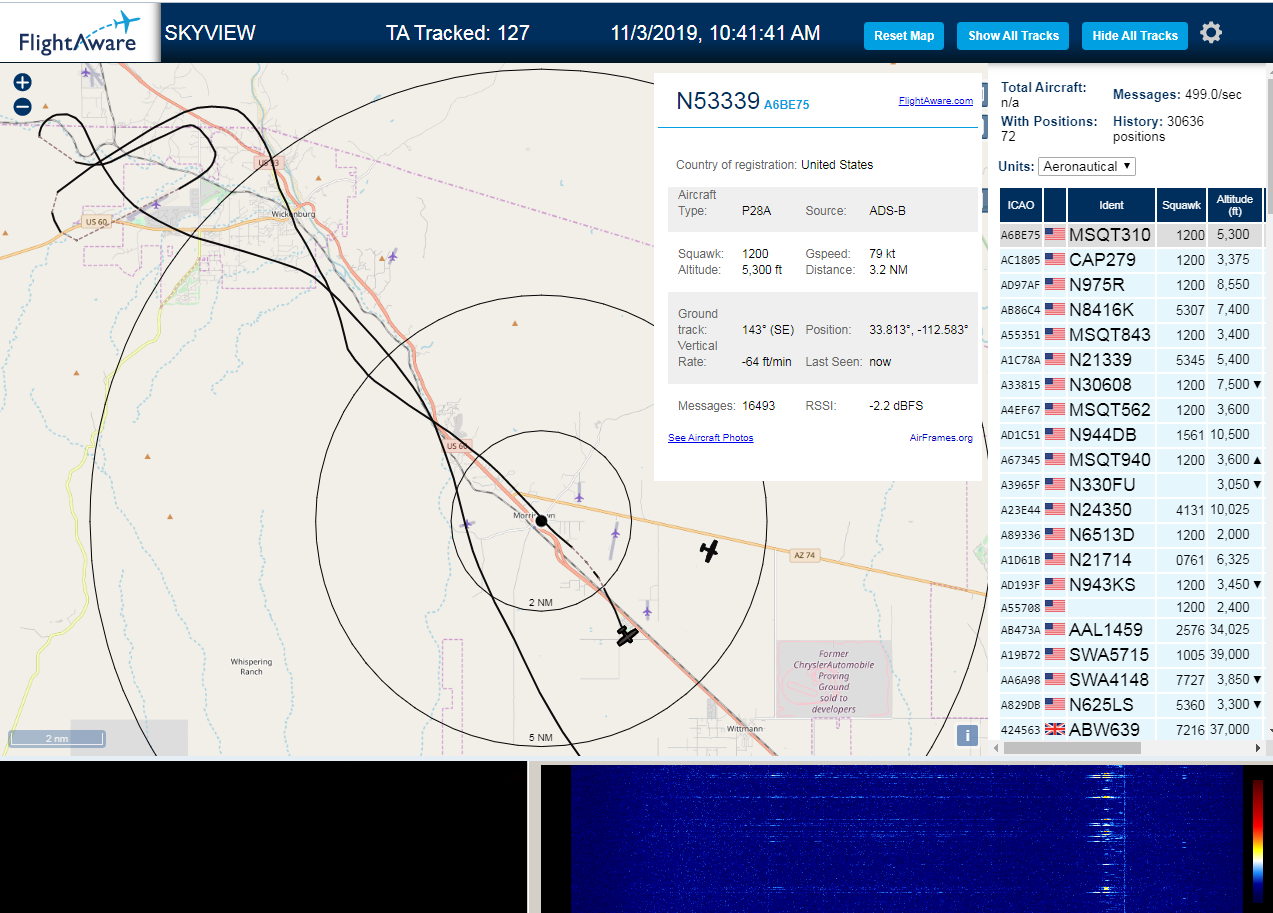Select the N8416K aircraft row
This screenshot has width=1273, height=913.
click(x=1132, y=310)
